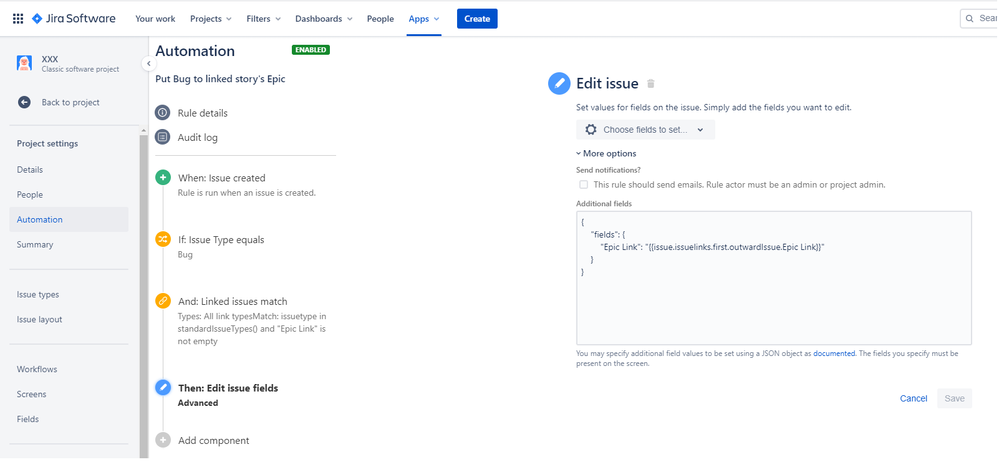Screen dimensions: 999x465
Task: Follow the documented link
Action: (x=834, y=353)
